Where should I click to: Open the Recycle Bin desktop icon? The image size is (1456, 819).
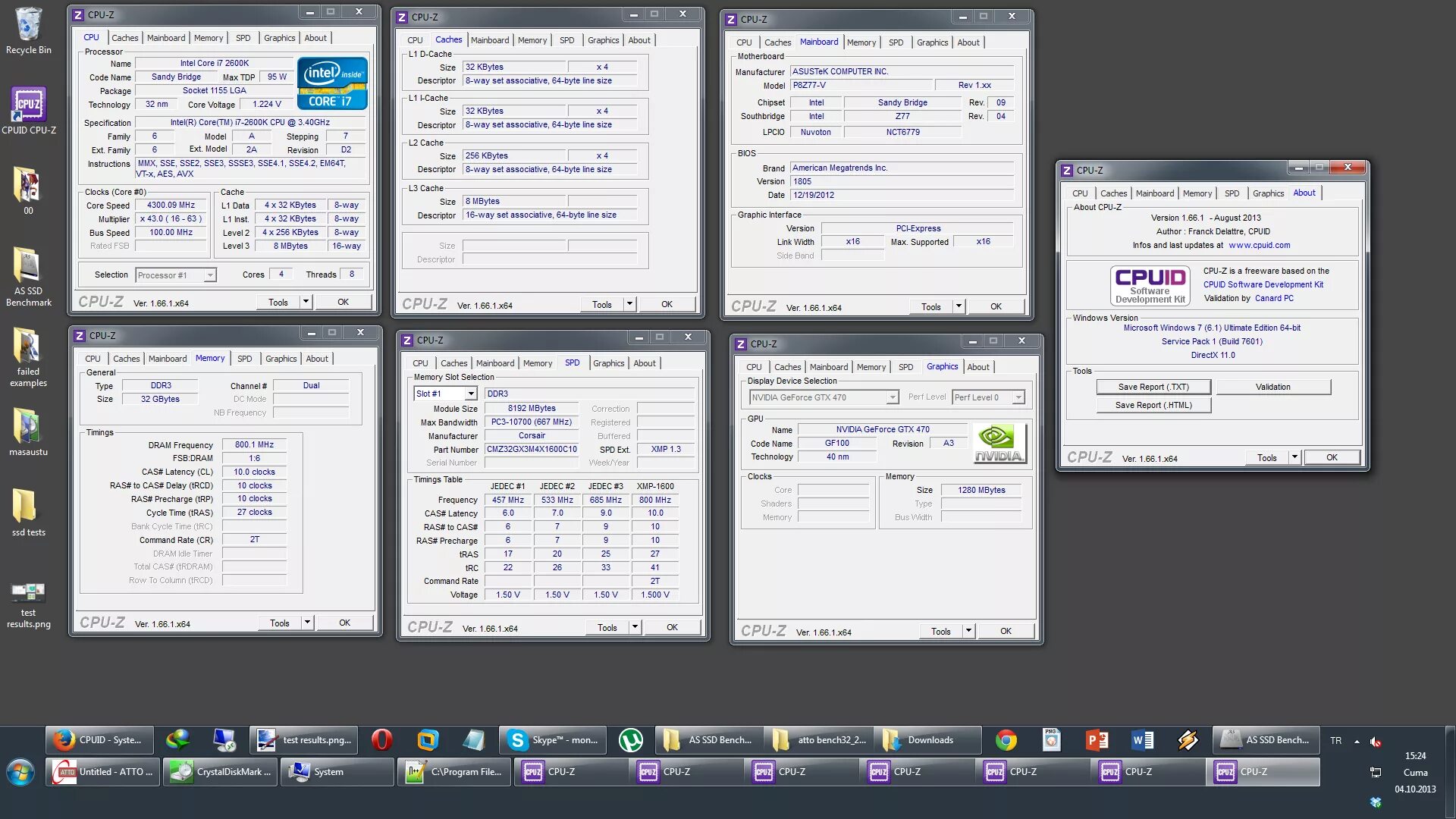(x=28, y=26)
